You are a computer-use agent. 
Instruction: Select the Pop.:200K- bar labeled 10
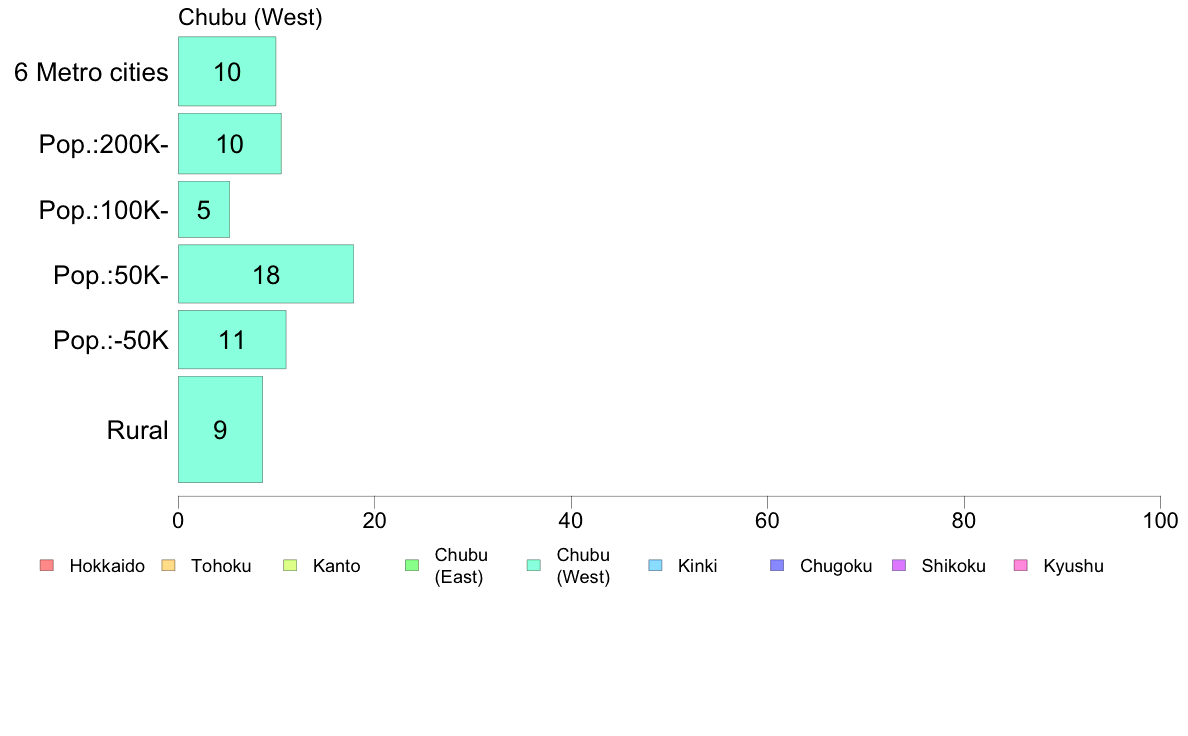(229, 143)
